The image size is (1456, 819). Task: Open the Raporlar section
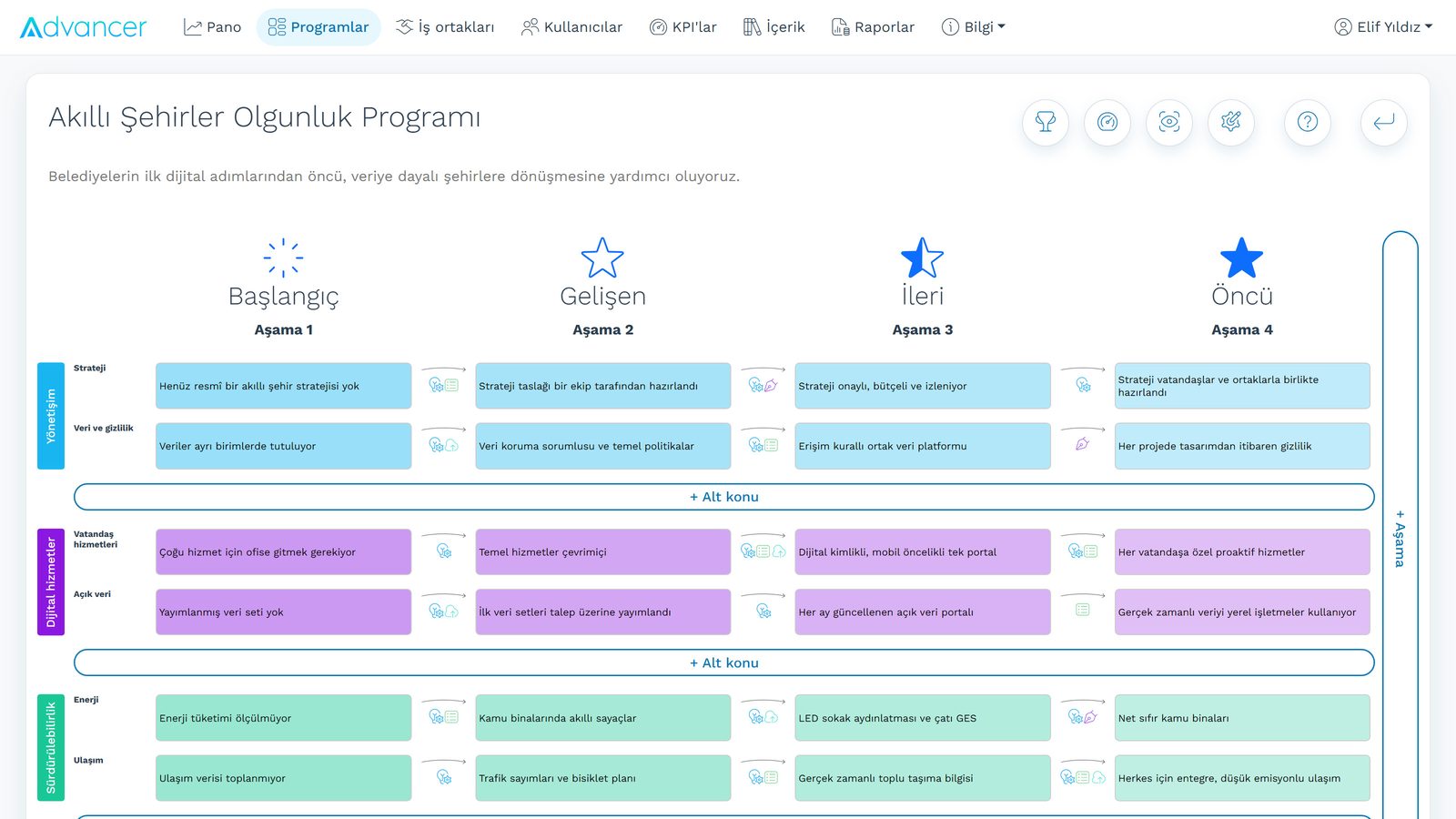873,27
